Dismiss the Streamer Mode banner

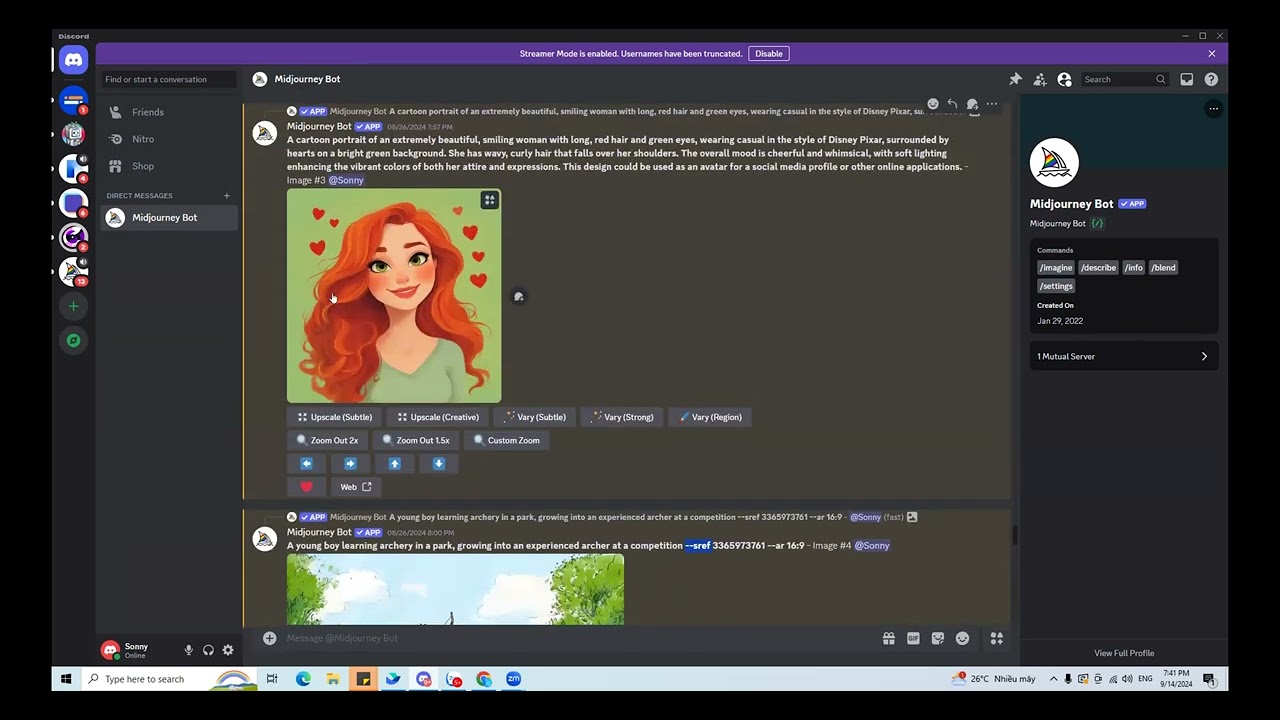[x=1211, y=53]
